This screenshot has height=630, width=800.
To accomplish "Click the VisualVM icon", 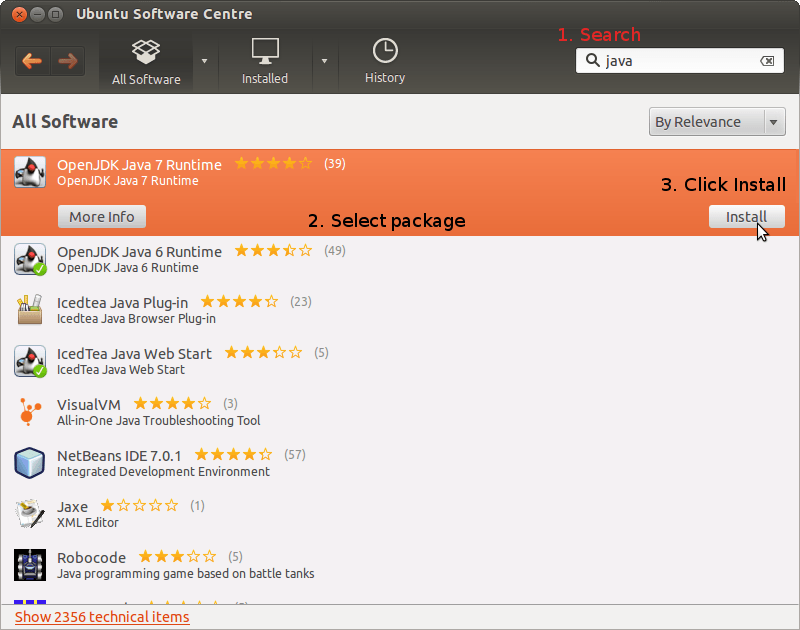I will pos(30,412).
